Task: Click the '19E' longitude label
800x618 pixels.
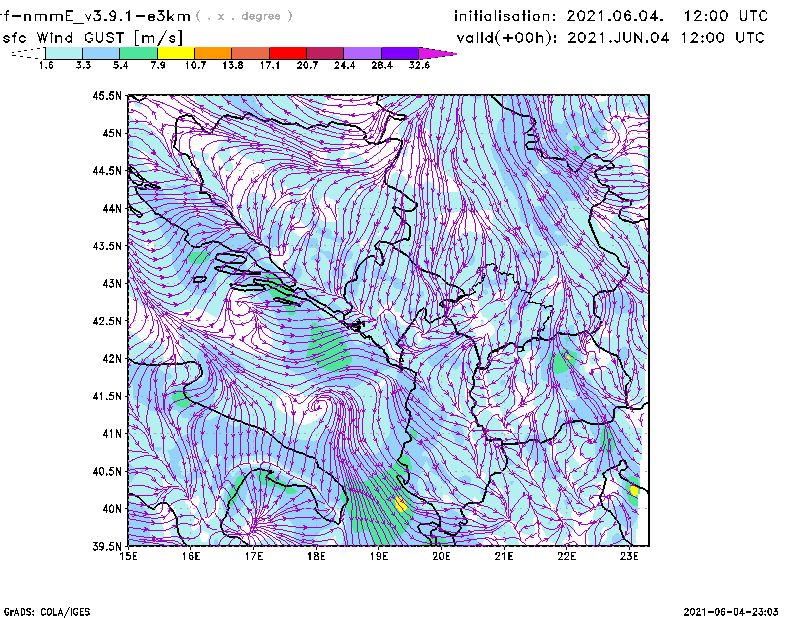Action: pos(379,556)
